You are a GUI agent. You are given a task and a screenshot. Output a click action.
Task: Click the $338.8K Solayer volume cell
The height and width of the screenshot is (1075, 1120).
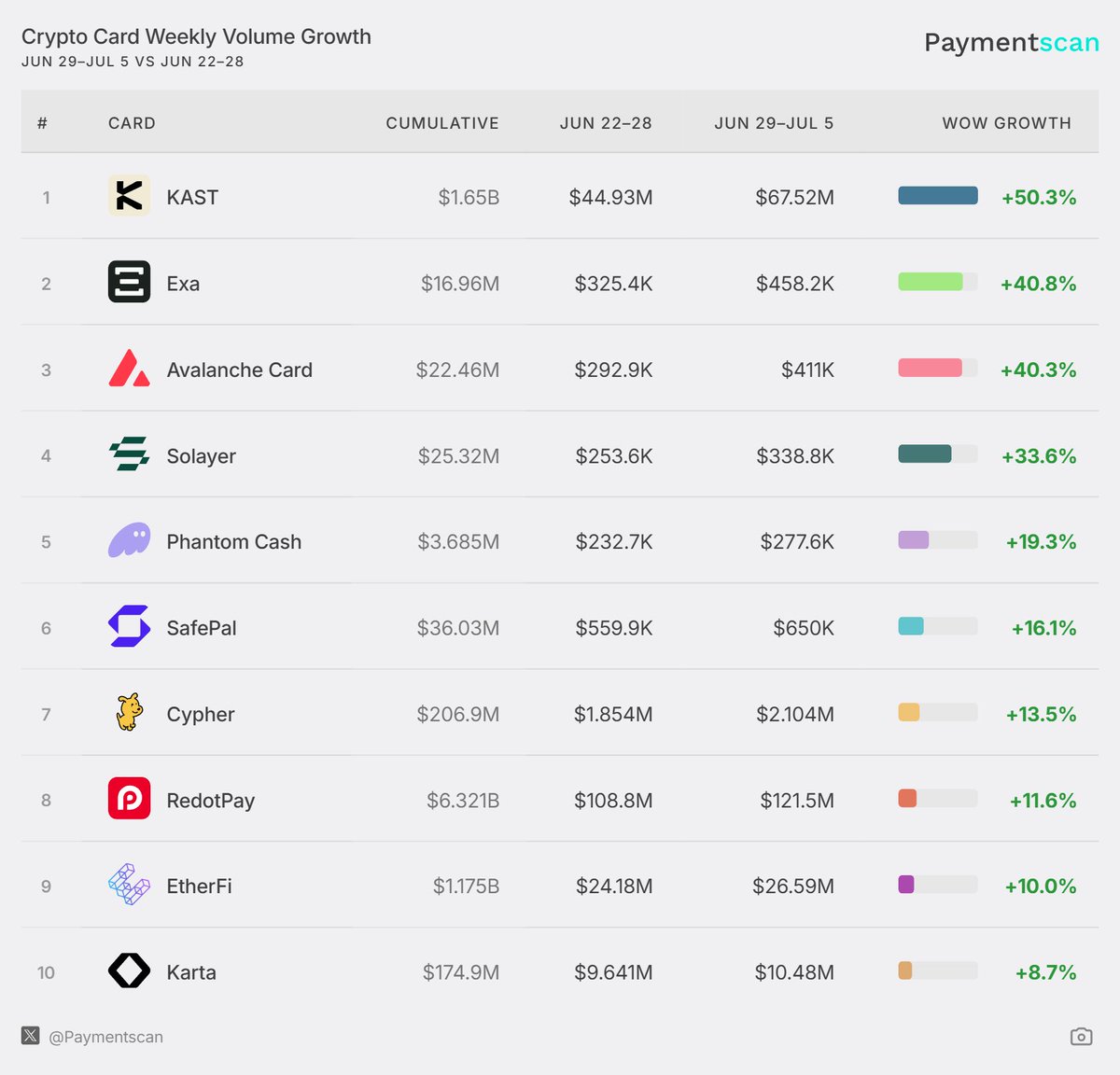pos(795,456)
